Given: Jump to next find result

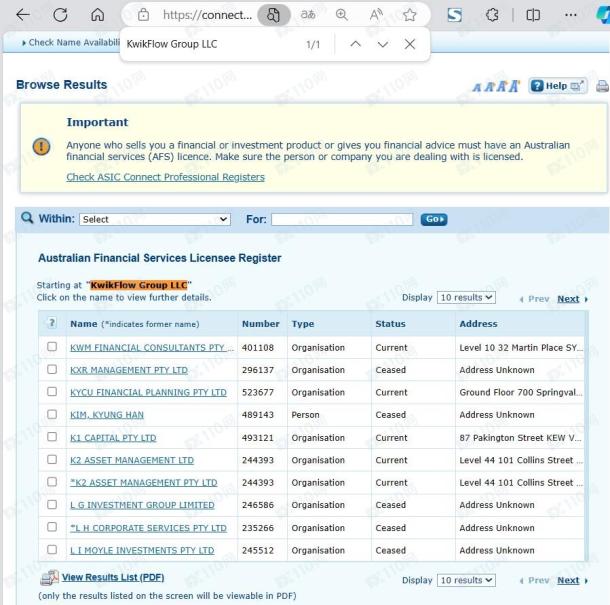Looking at the screenshot, I should pos(383,44).
